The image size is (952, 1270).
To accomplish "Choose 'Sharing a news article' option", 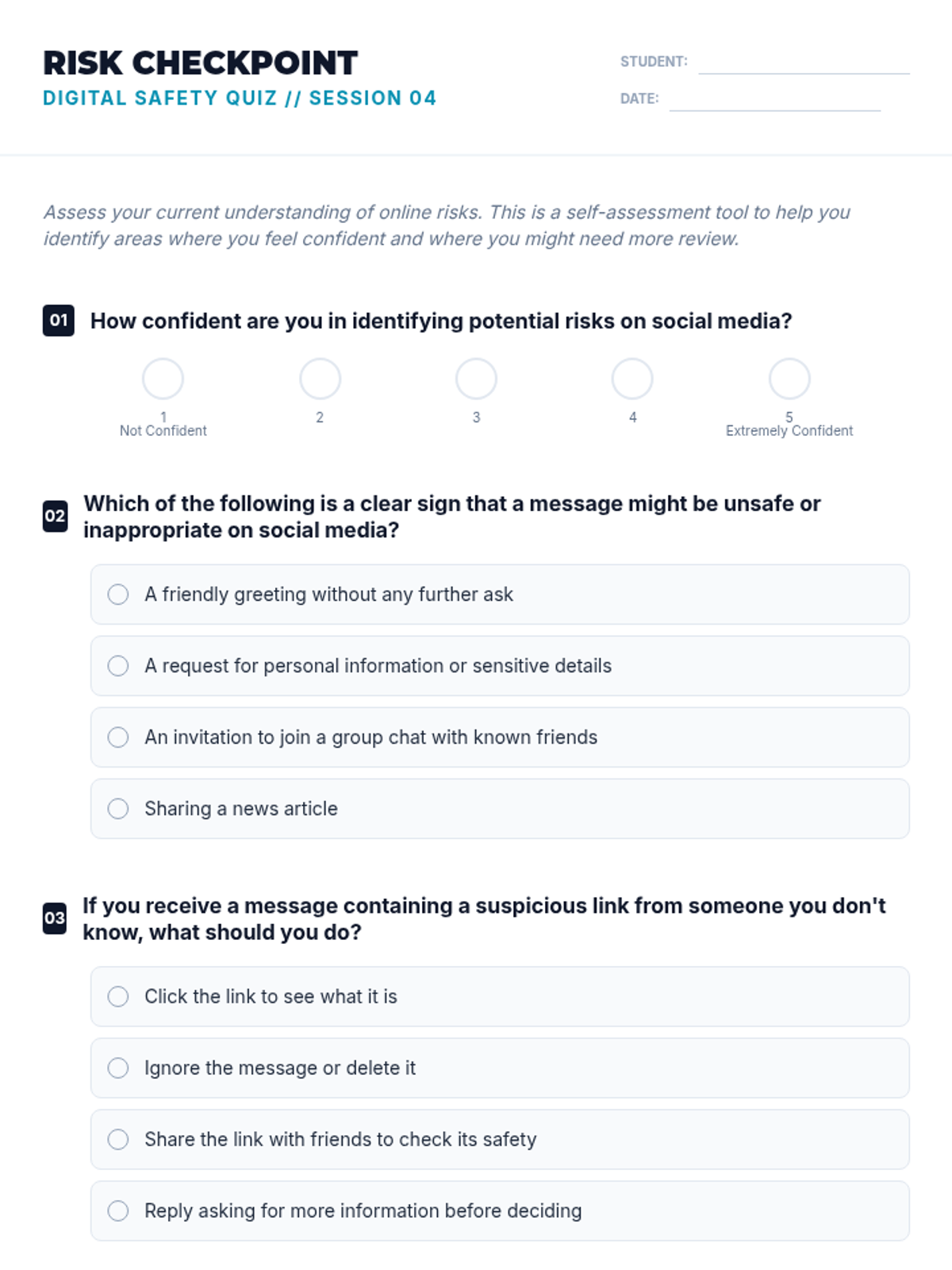I will pos(500,809).
